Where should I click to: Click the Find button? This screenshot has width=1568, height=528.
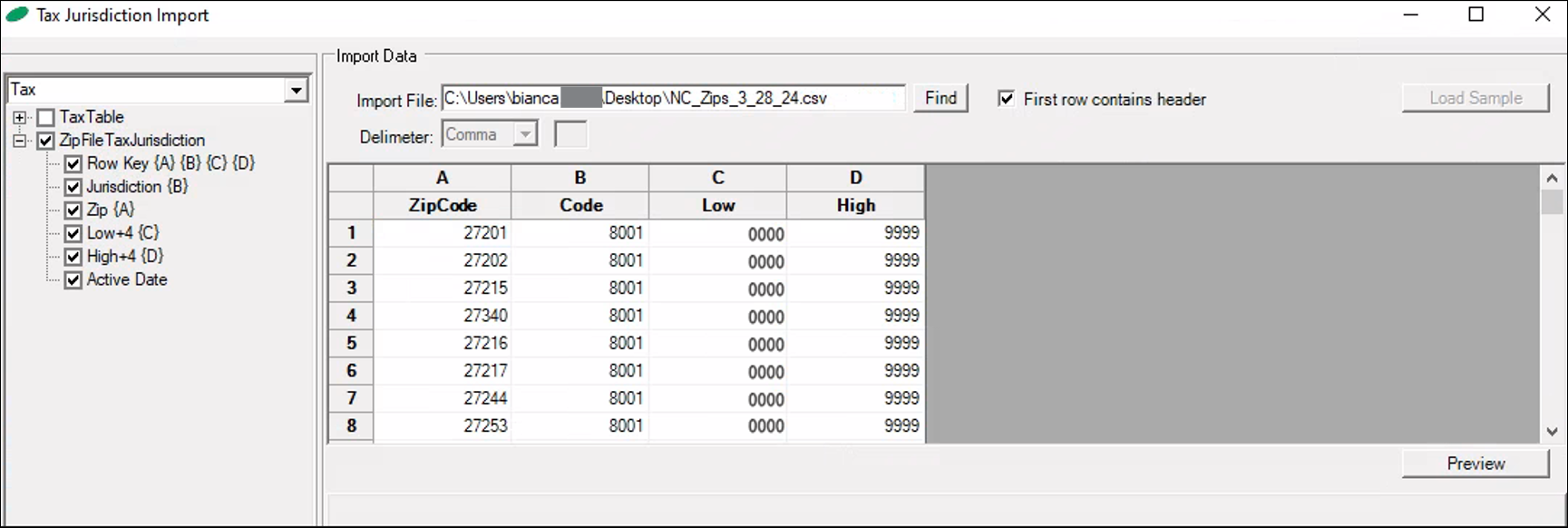tap(940, 98)
